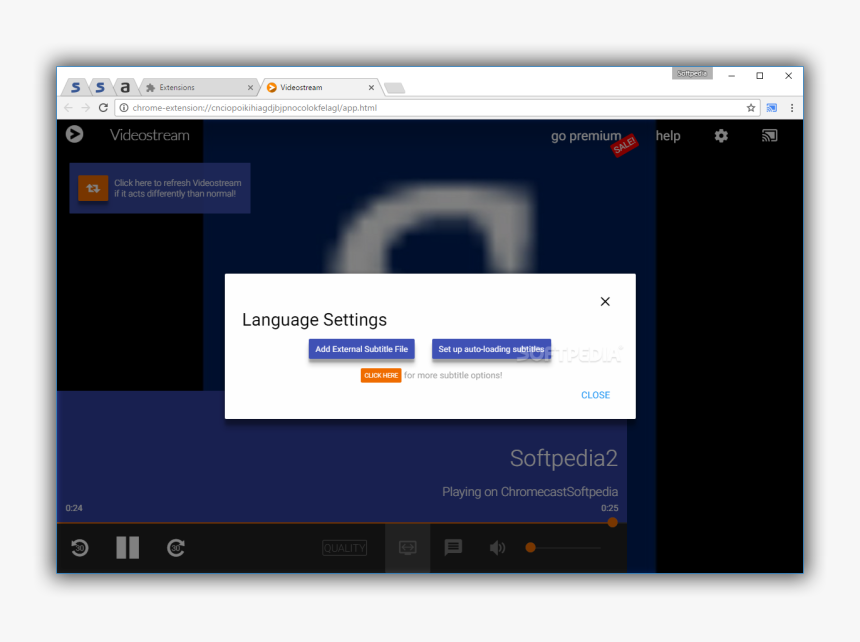
Task: Click the playback progress handle
Action: pos(612,522)
